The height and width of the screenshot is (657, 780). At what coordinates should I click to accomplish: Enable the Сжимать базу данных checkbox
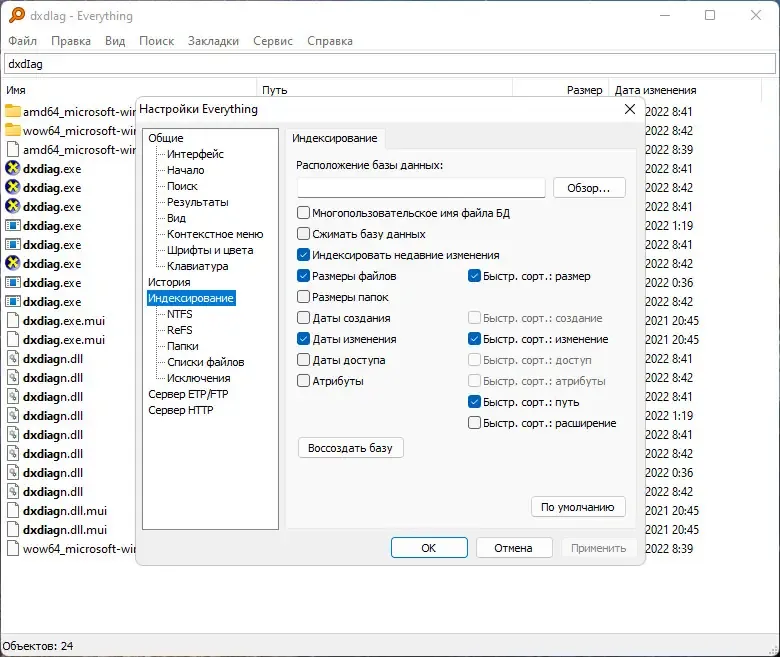coord(303,234)
